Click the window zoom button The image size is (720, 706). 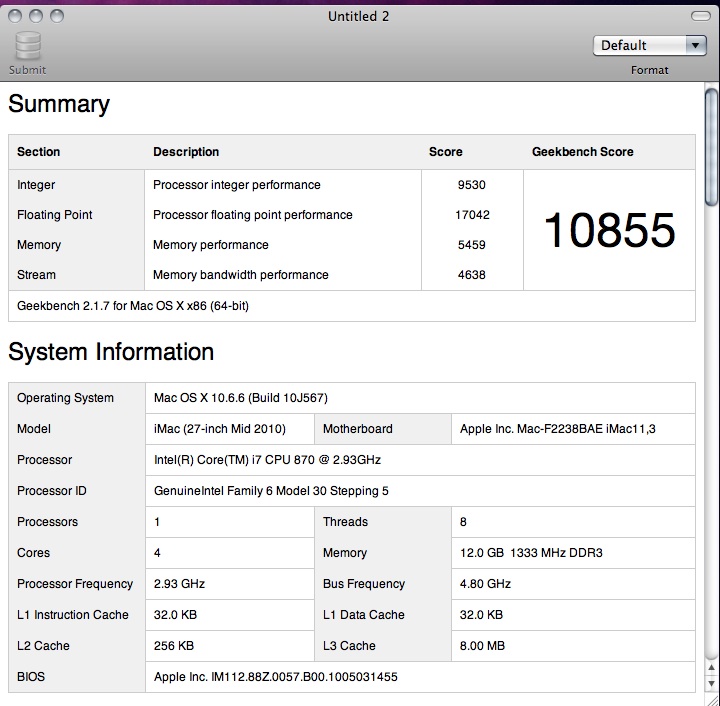[x=57, y=16]
